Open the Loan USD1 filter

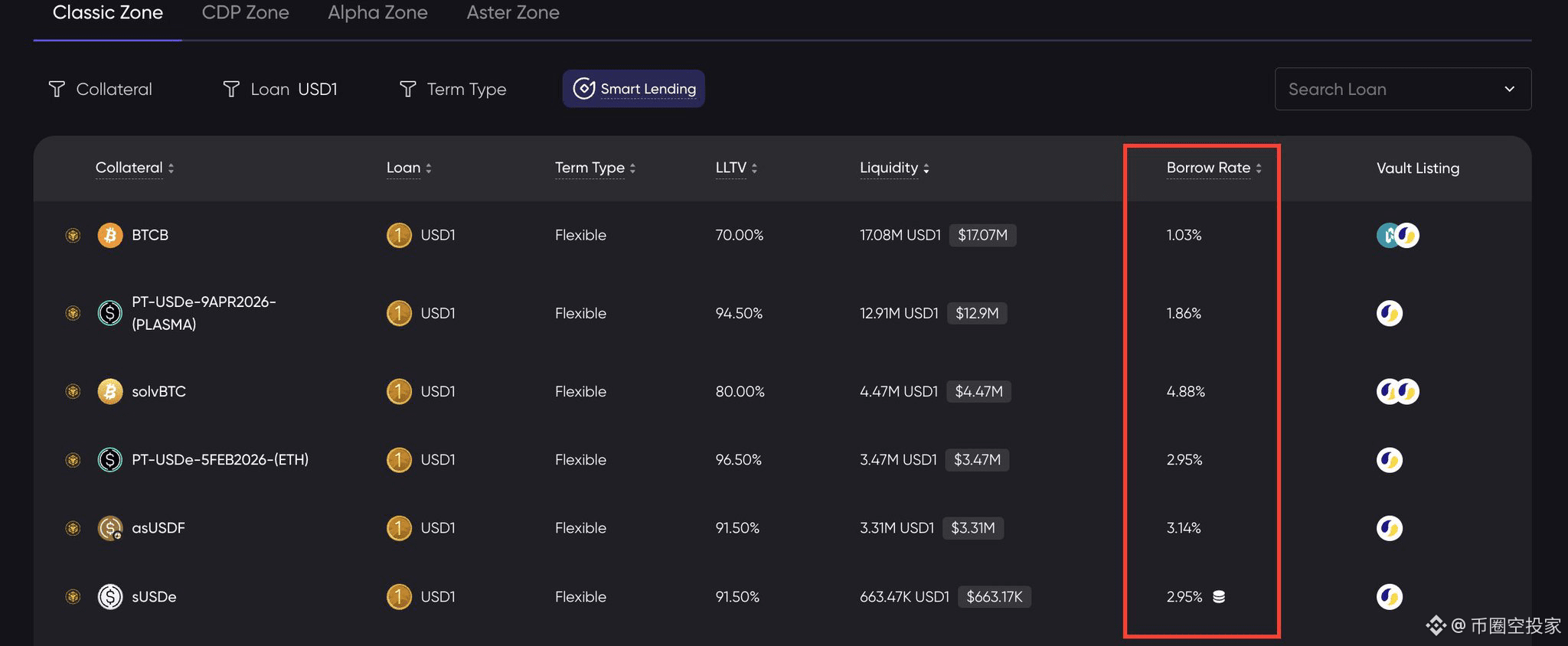(280, 89)
